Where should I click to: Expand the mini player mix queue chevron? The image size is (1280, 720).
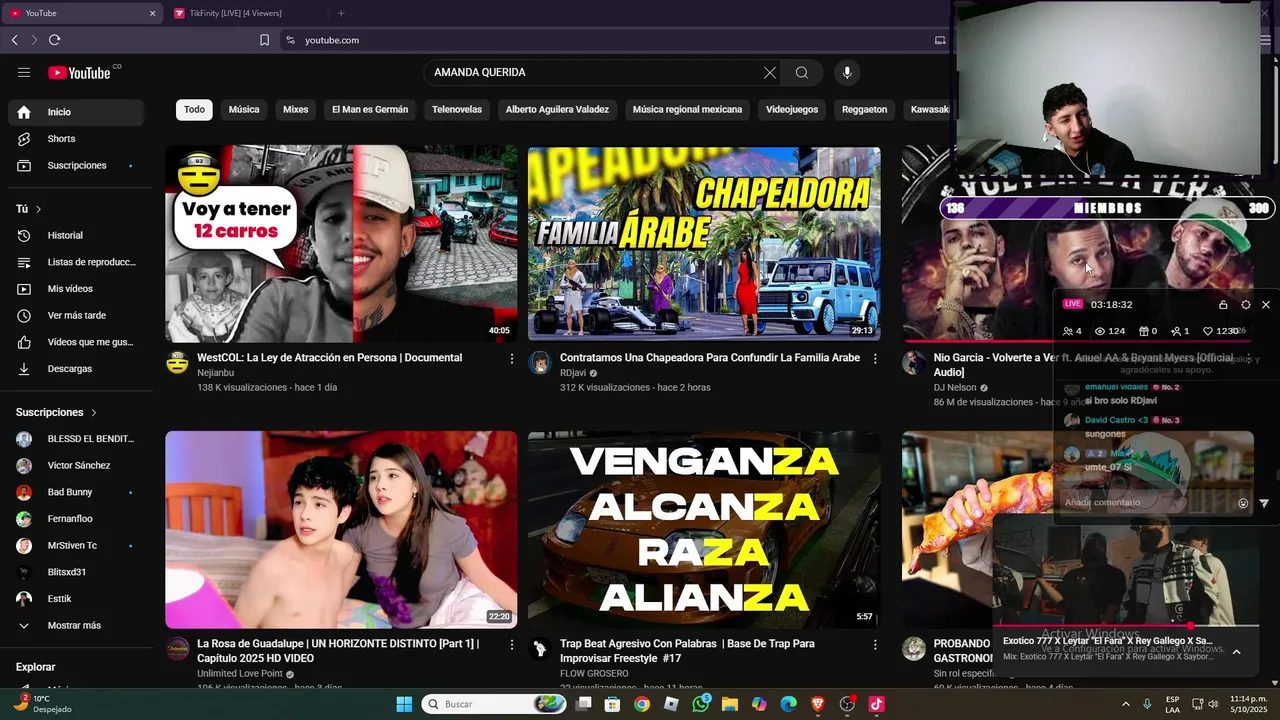(x=1236, y=651)
